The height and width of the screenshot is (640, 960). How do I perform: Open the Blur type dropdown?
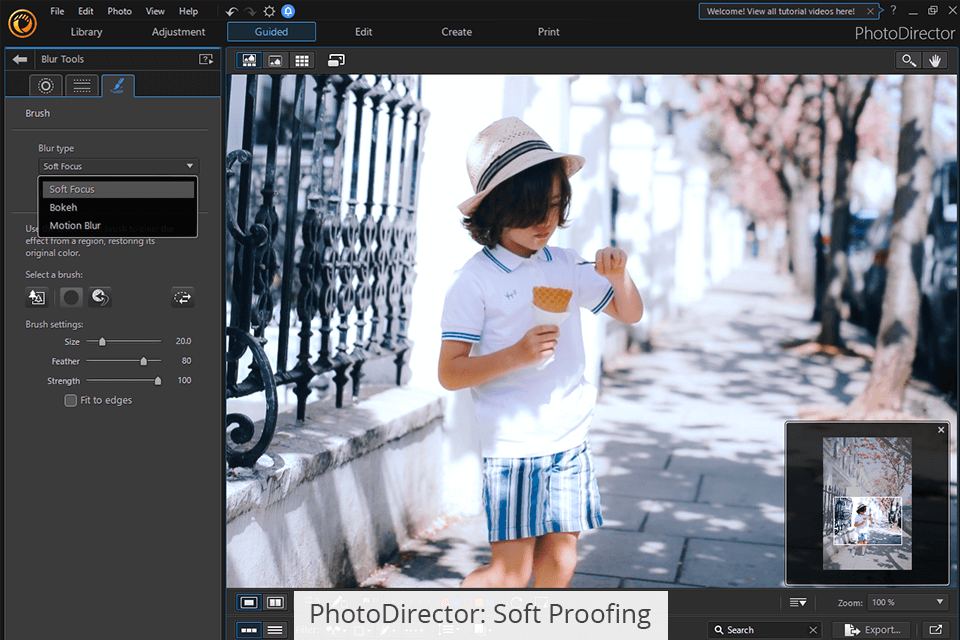point(119,167)
